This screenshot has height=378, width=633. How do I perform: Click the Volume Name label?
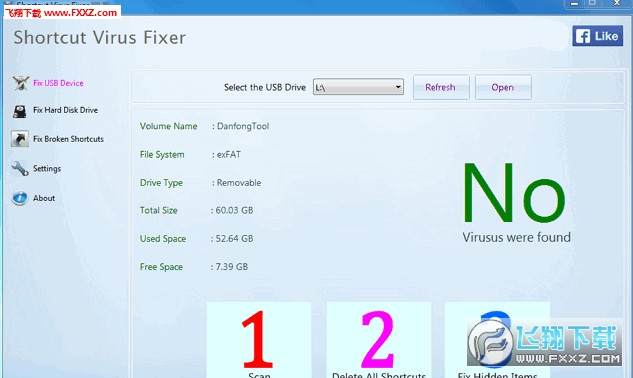click(168, 126)
